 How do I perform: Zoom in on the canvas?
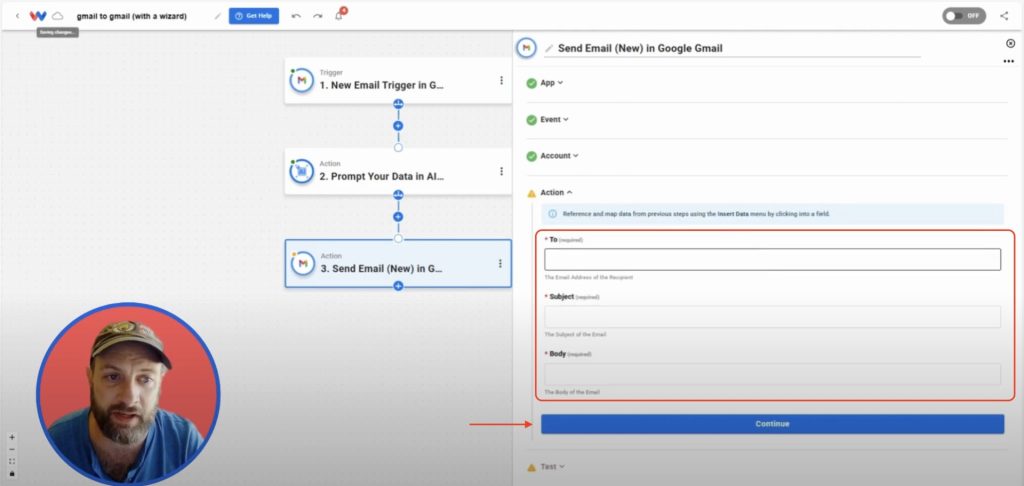click(12, 438)
